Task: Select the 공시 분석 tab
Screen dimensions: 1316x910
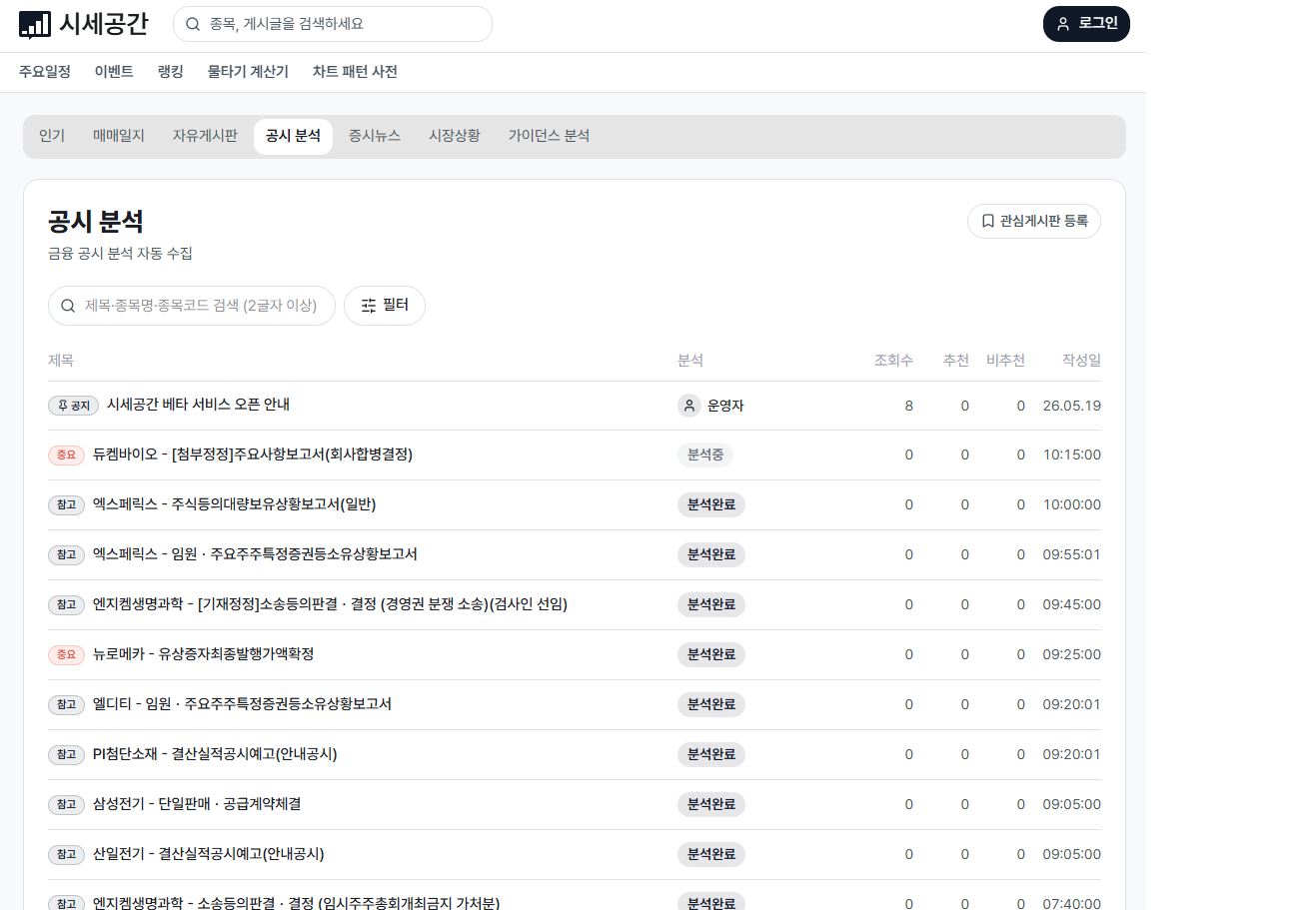Action: [x=293, y=136]
